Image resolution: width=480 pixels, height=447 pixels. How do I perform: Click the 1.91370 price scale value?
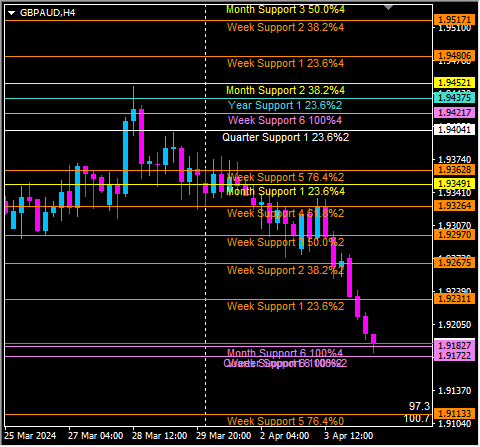455,391
